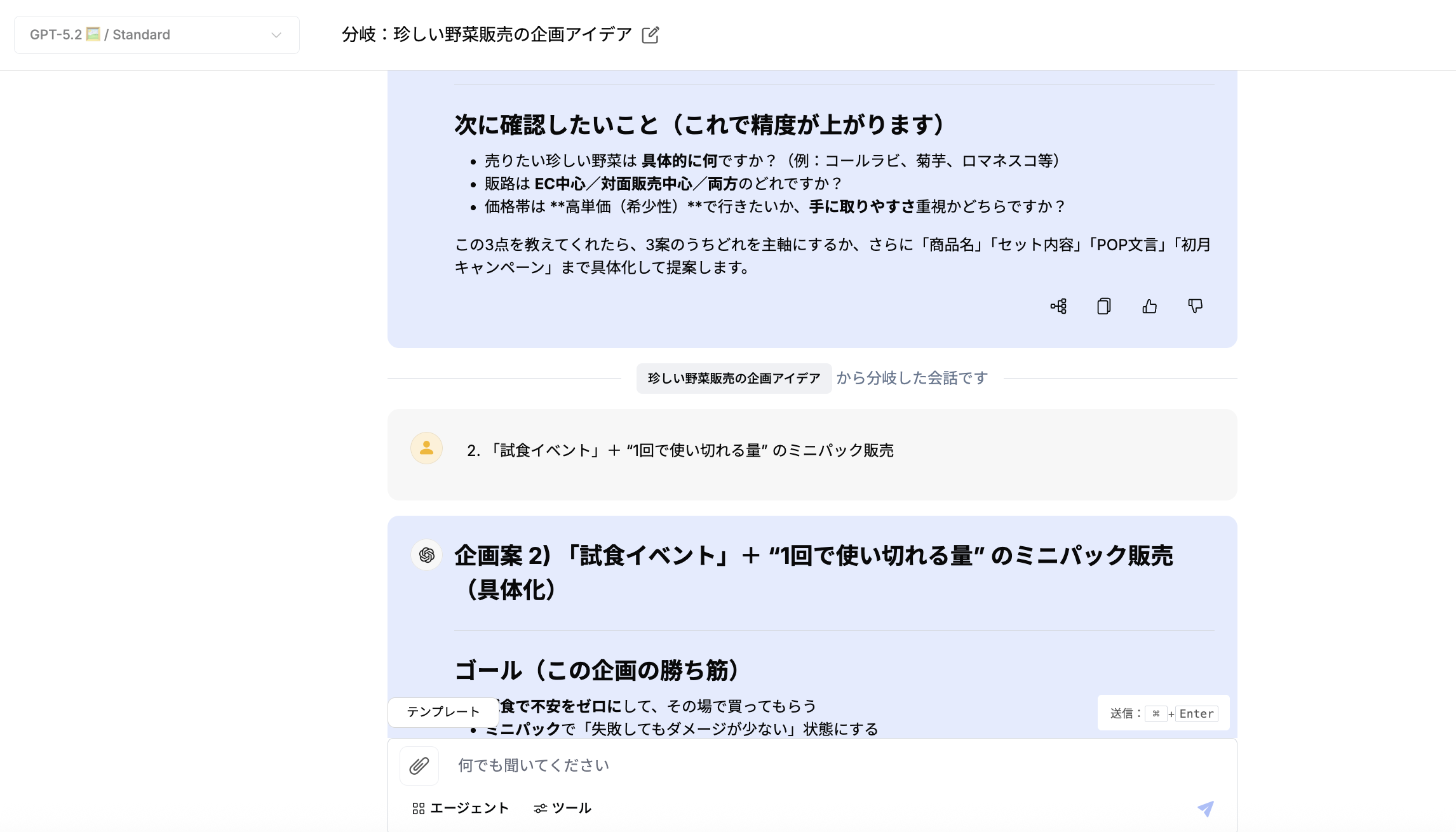1456x832 pixels.
Task: Send the message with the paper plane icon
Action: pyautogui.click(x=1206, y=809)
